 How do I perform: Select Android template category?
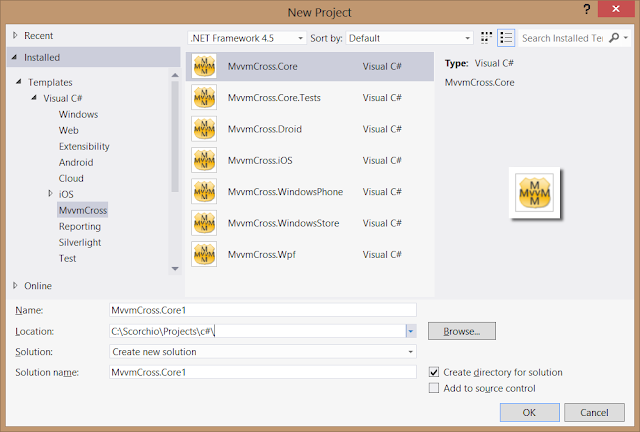pyautogui.click(x=76, y=162)
